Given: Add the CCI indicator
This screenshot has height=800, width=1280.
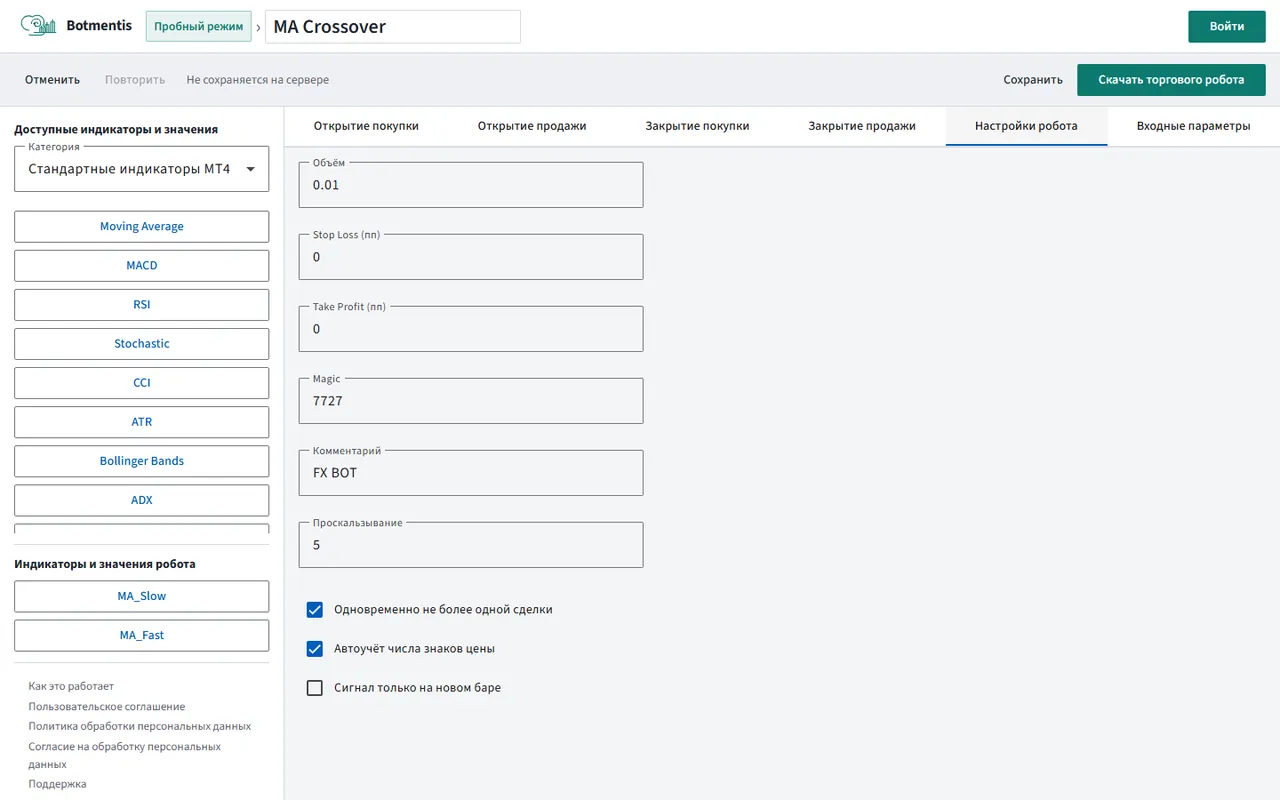Looking at the screenshot, I should point(142,382).
